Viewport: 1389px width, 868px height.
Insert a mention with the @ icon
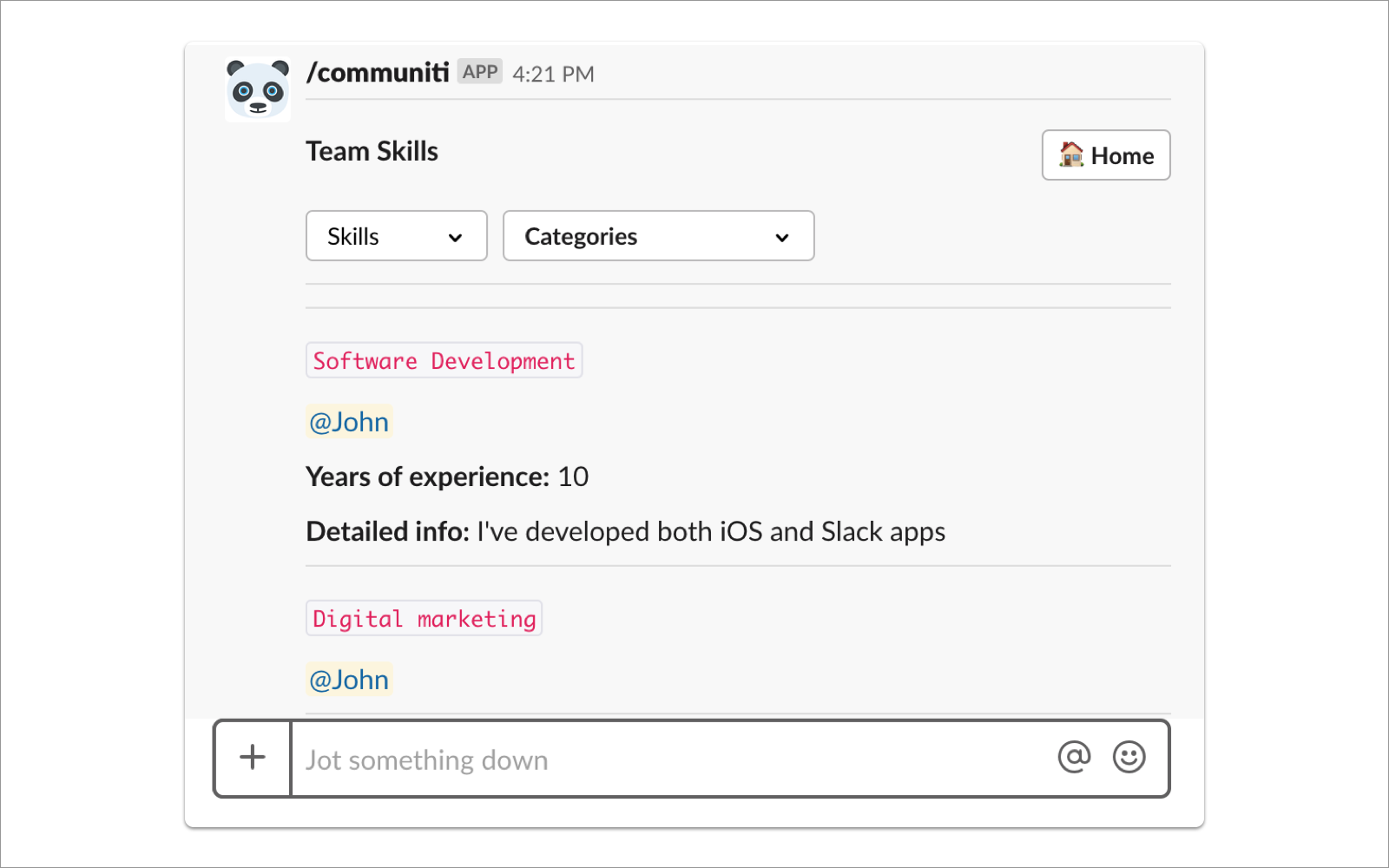(x=1074, y=757)
